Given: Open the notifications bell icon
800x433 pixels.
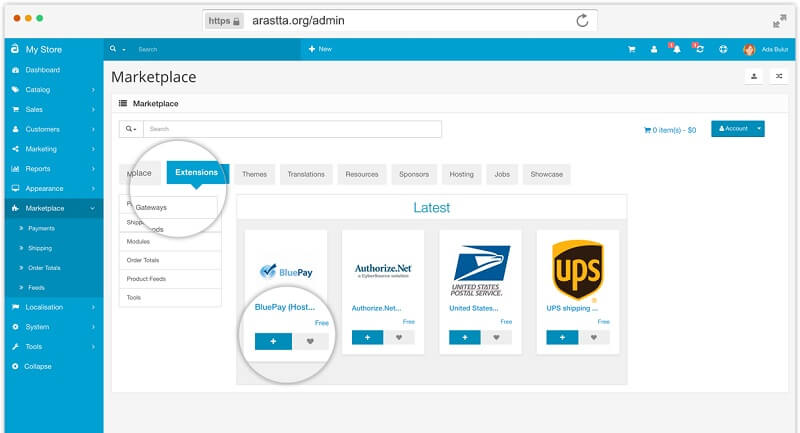Looking at the screenshot, I should 676,49.
